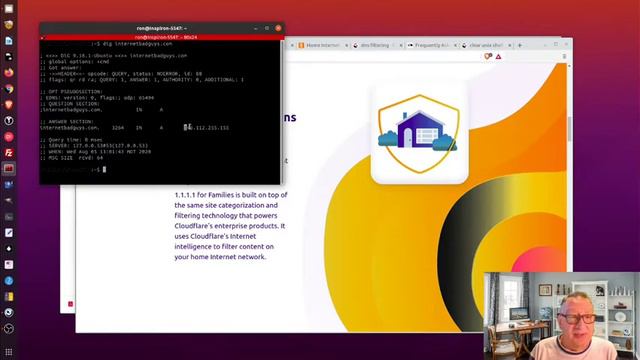The image size is (640, 360).
Task: Launch Google Chrome from the dock
Action: [x=9, y=89]
